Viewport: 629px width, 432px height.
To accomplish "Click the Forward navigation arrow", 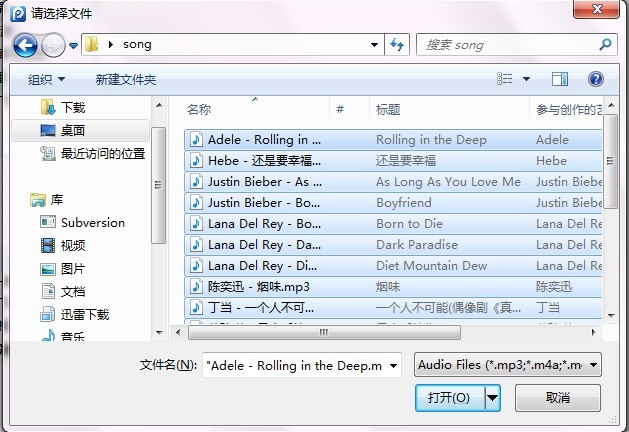I will click(53, 45).
